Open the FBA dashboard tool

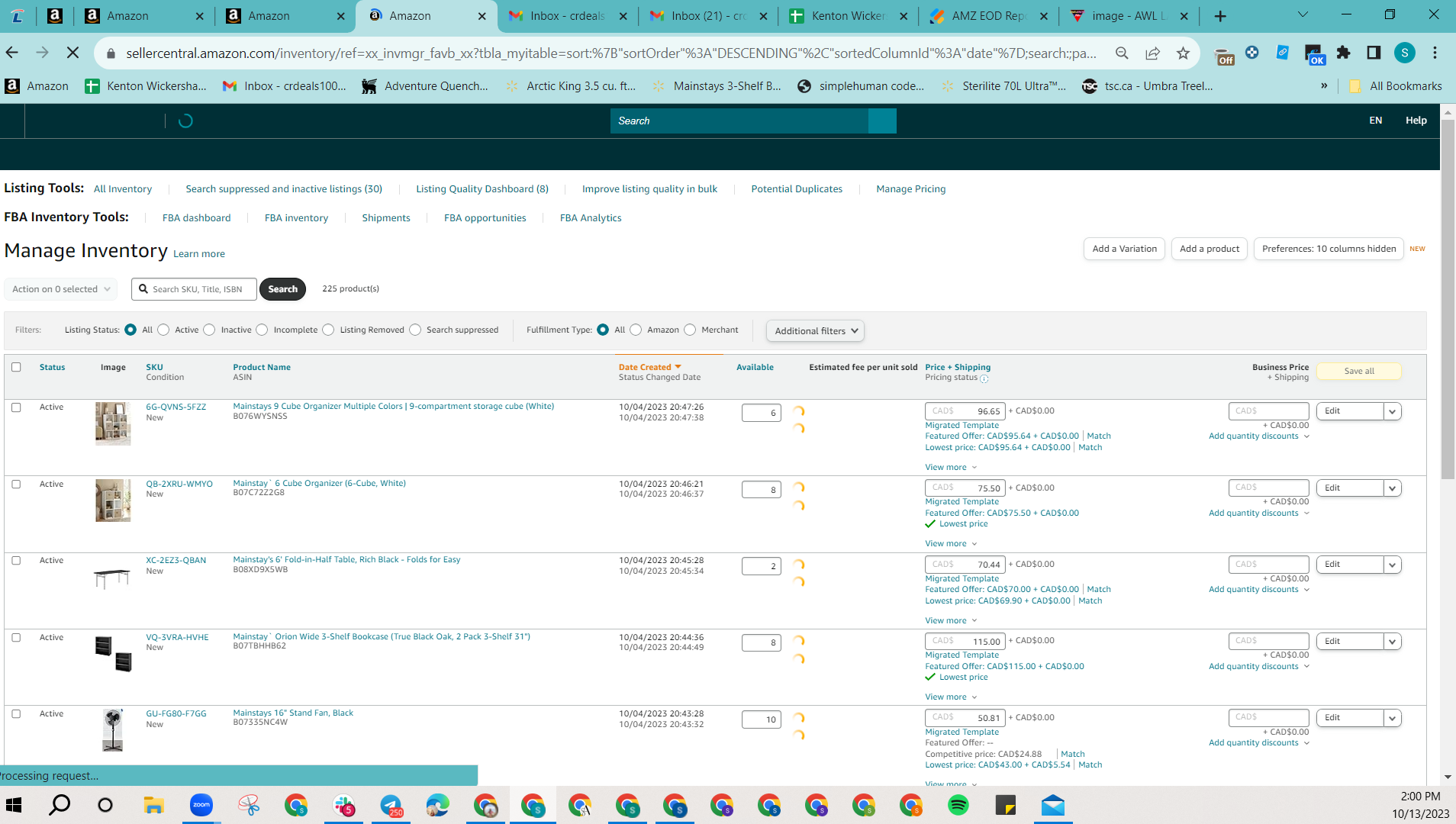pos(196,218)
